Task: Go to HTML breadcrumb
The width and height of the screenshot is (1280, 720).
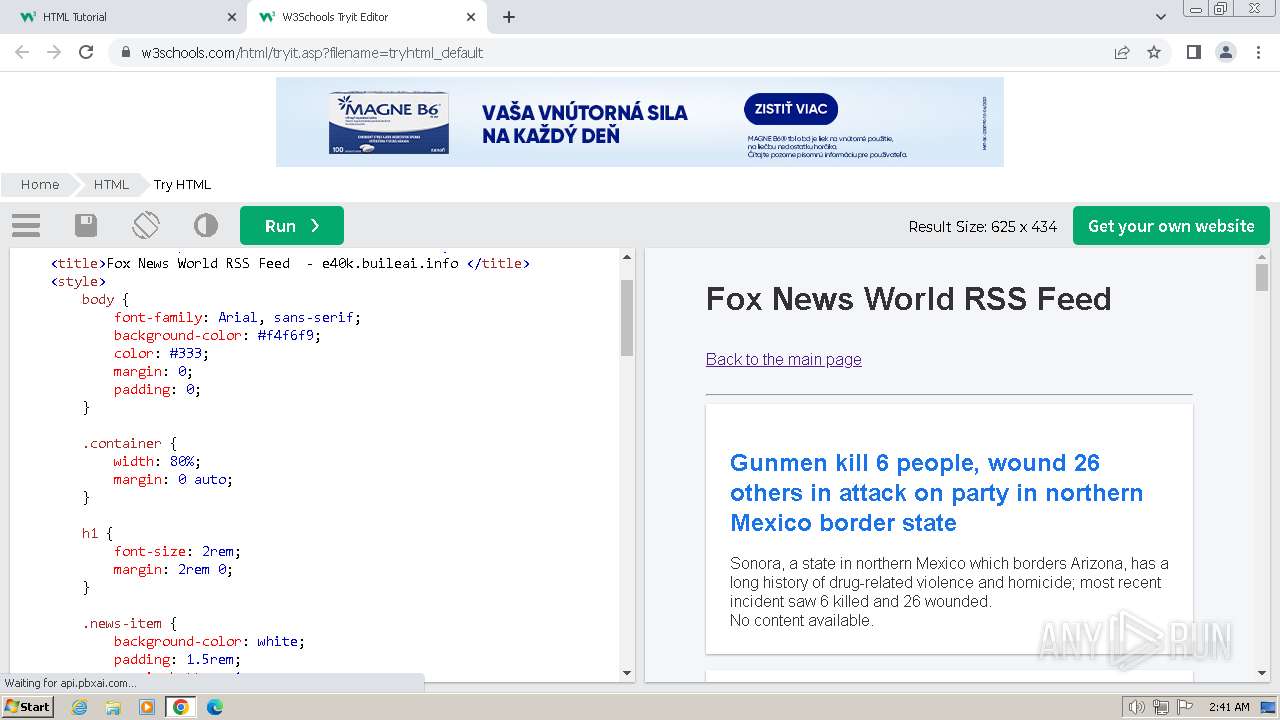Action: [x=111, y=184]
